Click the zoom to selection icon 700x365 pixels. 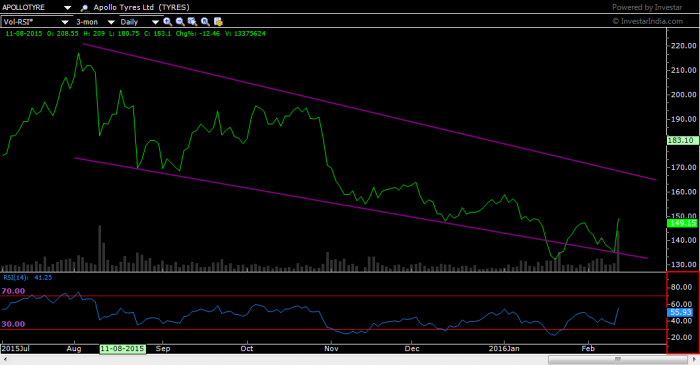[192, 21]
